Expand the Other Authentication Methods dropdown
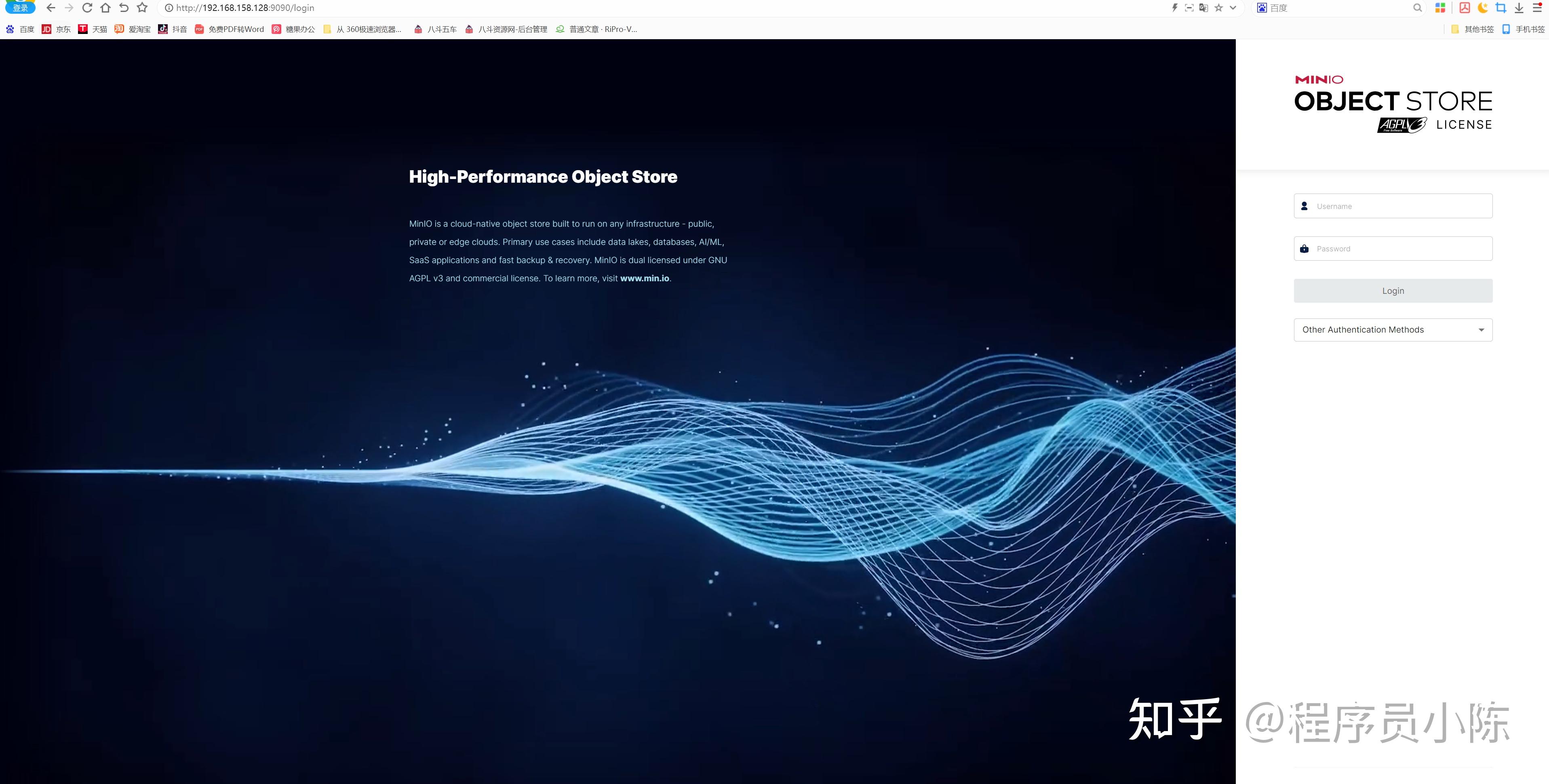 pyautogui.click(x=1393, y=329)
